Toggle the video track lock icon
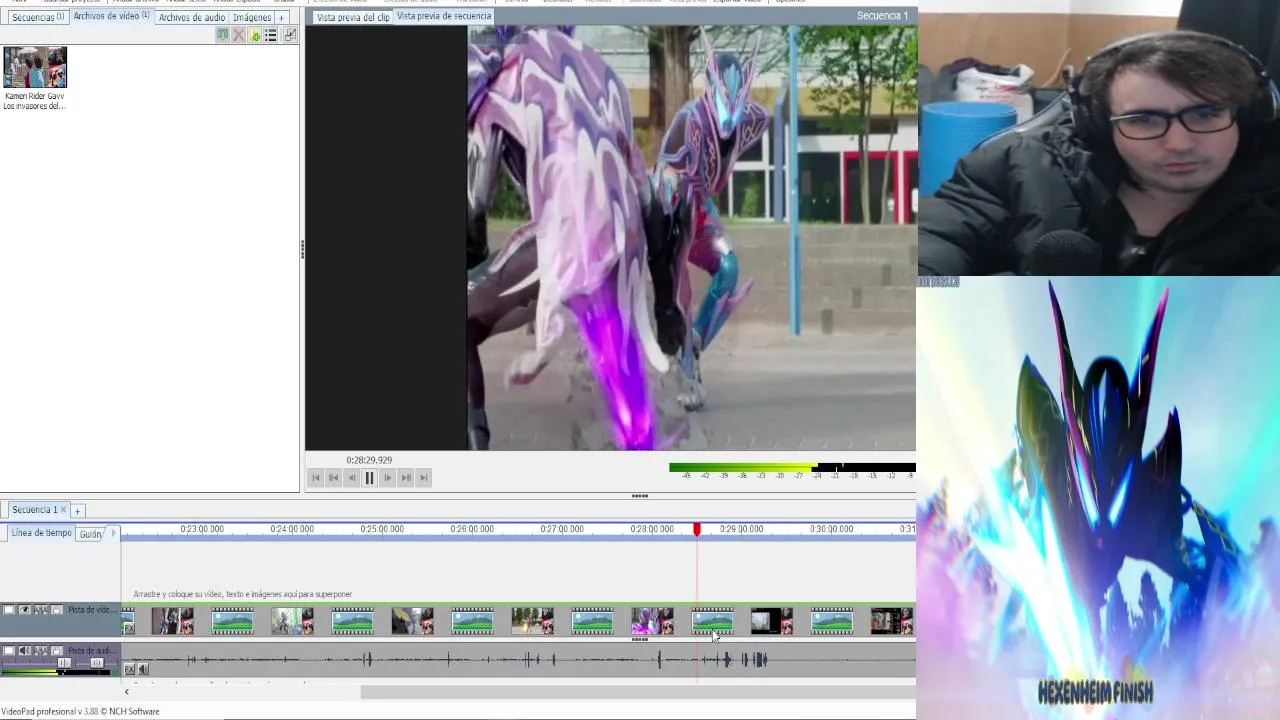Image resolution: width=1280 pixels, height=720 pixels. tap(57, 610)
